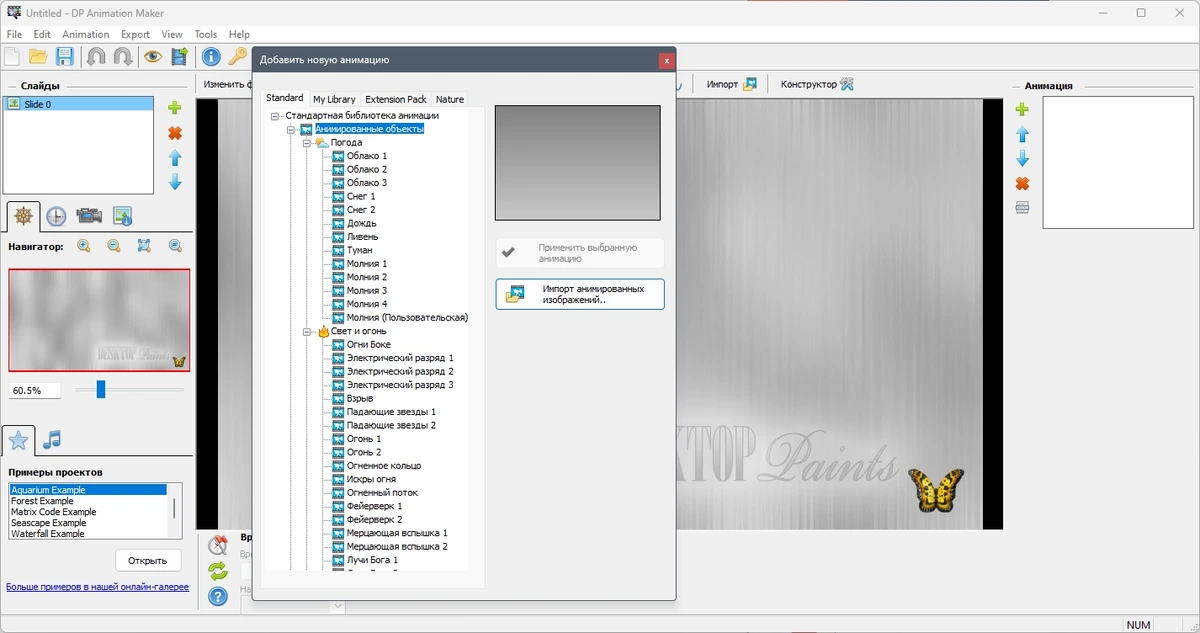Image resolution: width=1200 pixels, height=633 pixels.
Task: Switch to the Nature tab
Action: coord(450,99)
